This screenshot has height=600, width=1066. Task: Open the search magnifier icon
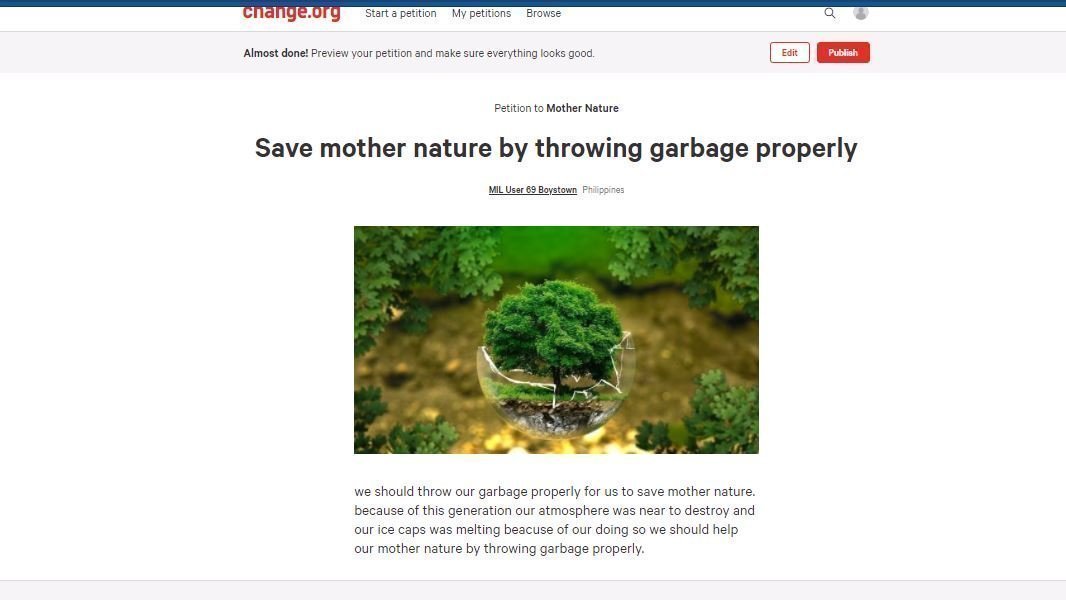click(x=829, y=13)
